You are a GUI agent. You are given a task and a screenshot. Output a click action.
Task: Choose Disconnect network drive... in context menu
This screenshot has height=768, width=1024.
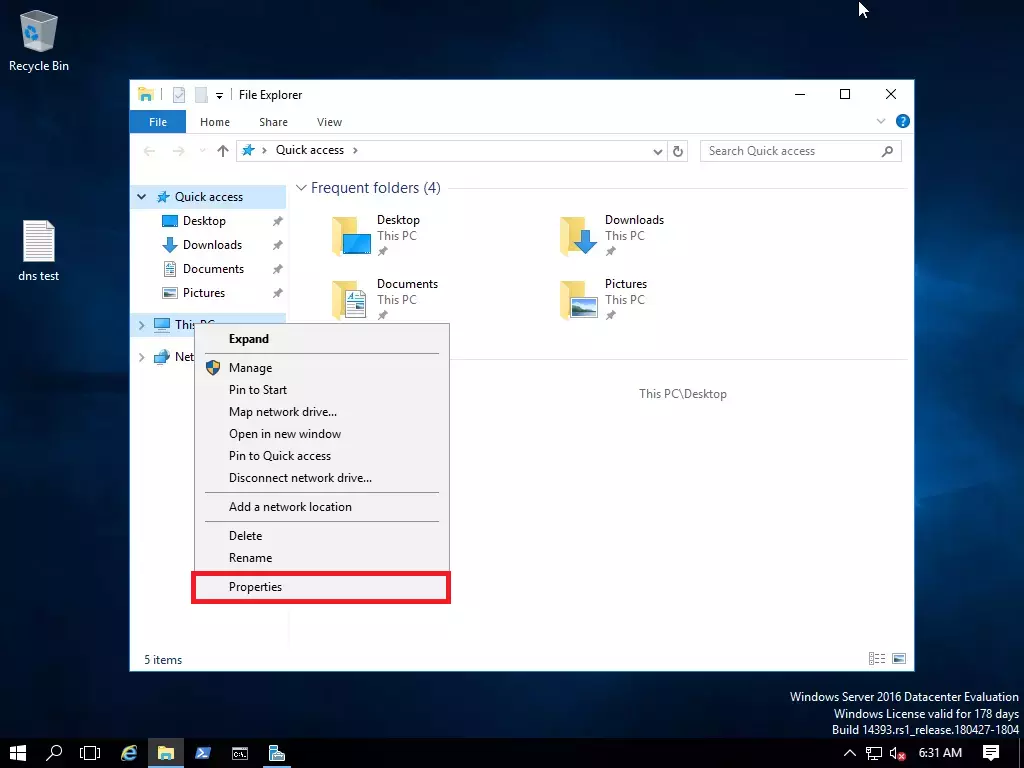(321, 478)
